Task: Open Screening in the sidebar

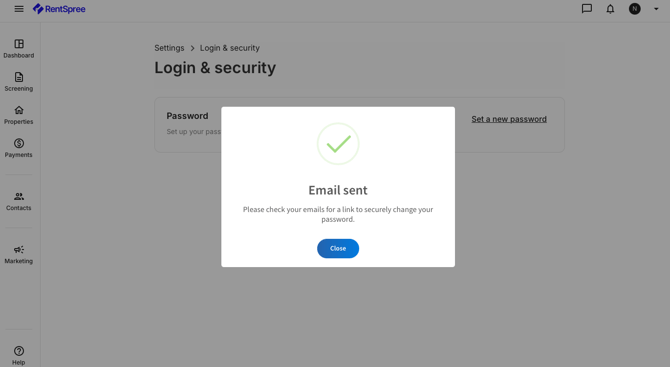Action: pos(19,82)
